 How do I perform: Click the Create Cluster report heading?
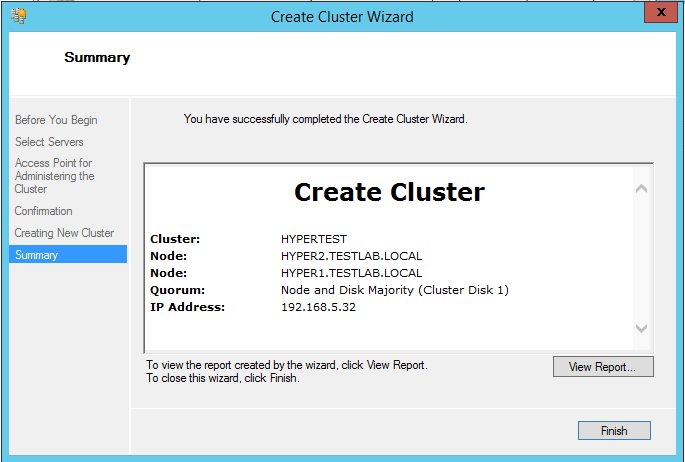point(389,192)
